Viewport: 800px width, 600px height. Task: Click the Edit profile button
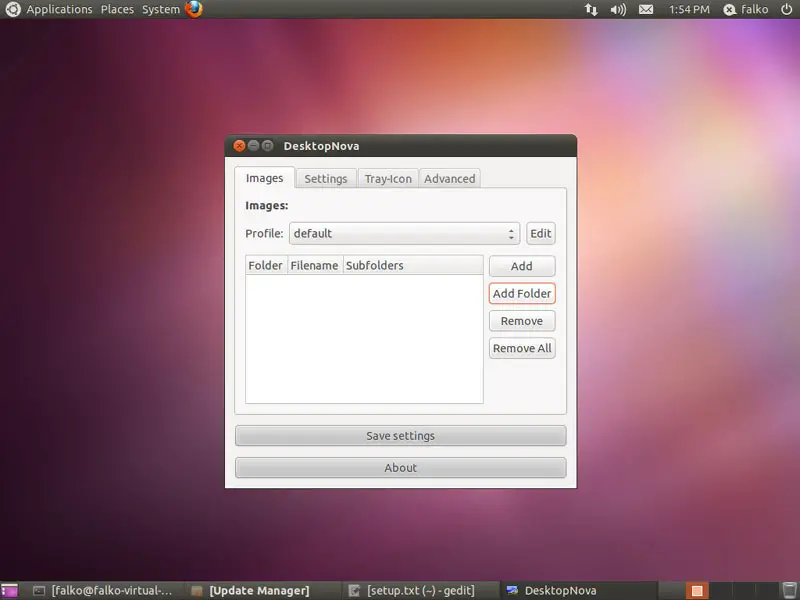tap(541, 234)
